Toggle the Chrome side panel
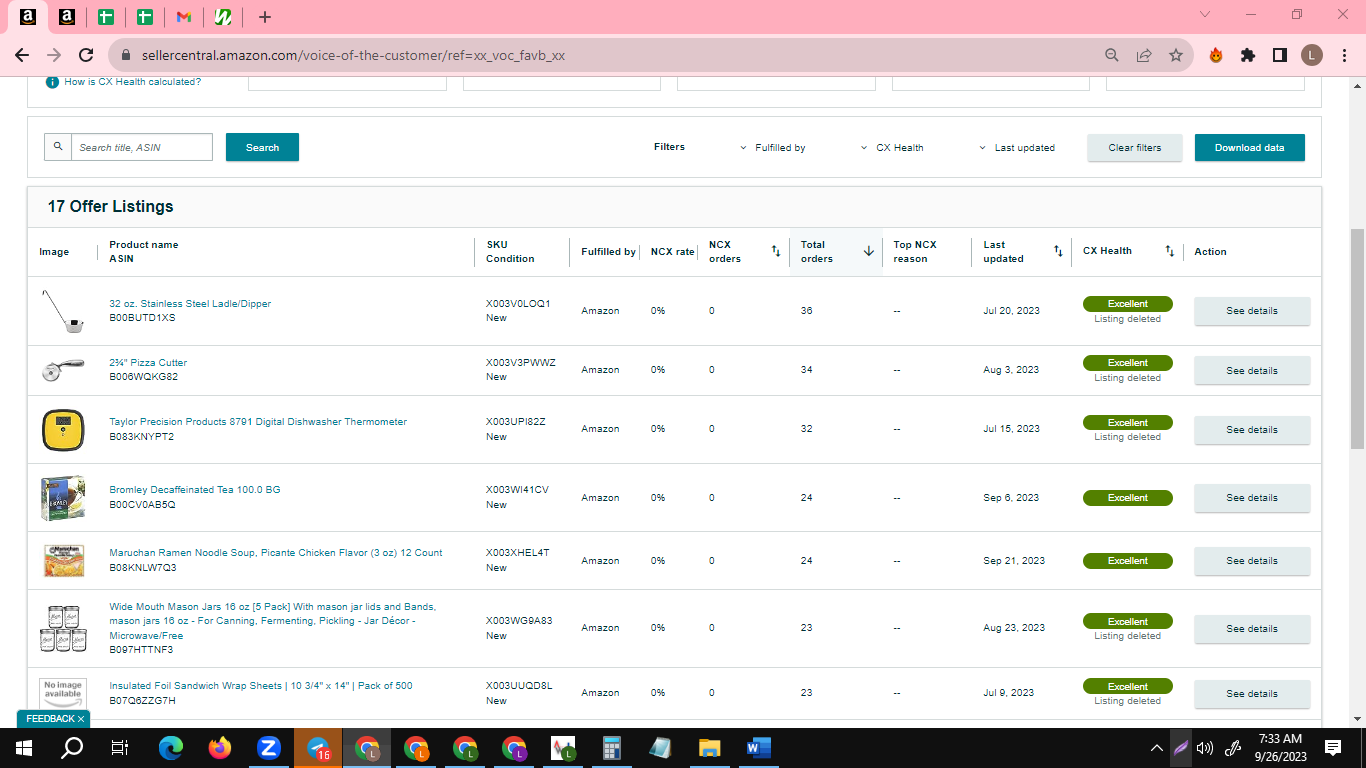The height and width of the screenshot is (768, 1366). click(1279, 55)
